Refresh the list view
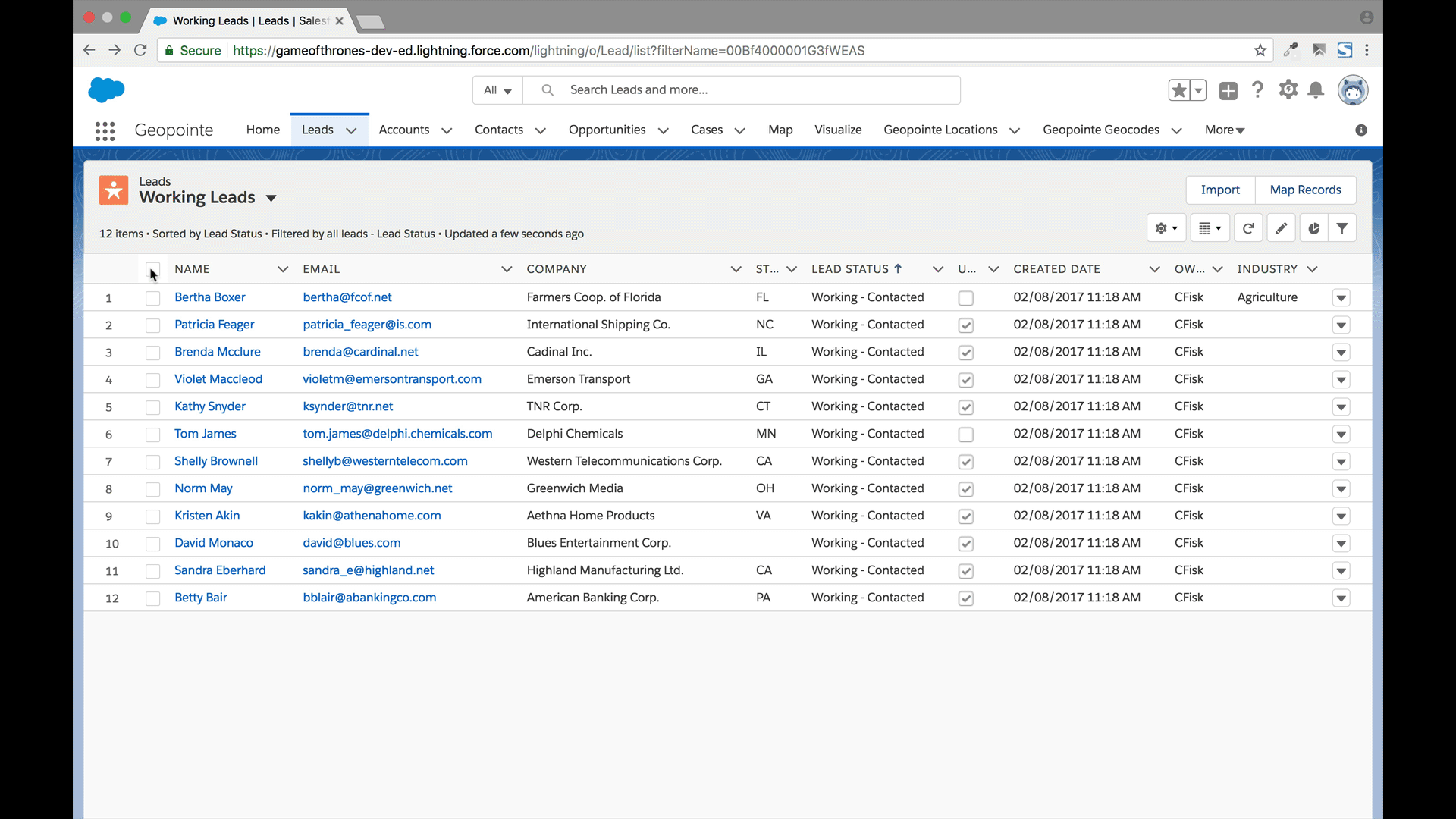Screen dimensions: 1456x819 click(x=1248, y=228)
